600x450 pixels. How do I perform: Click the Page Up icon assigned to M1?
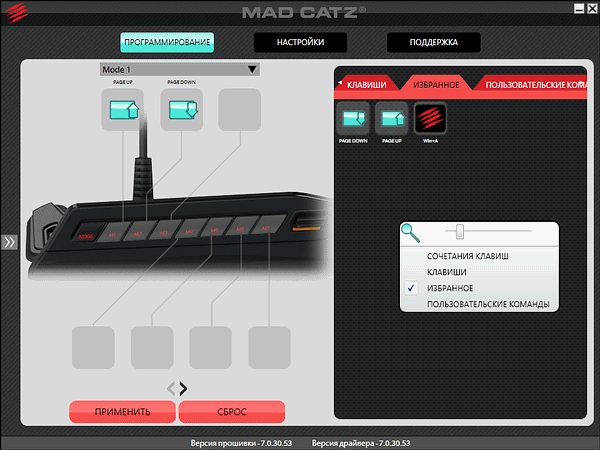123,110
